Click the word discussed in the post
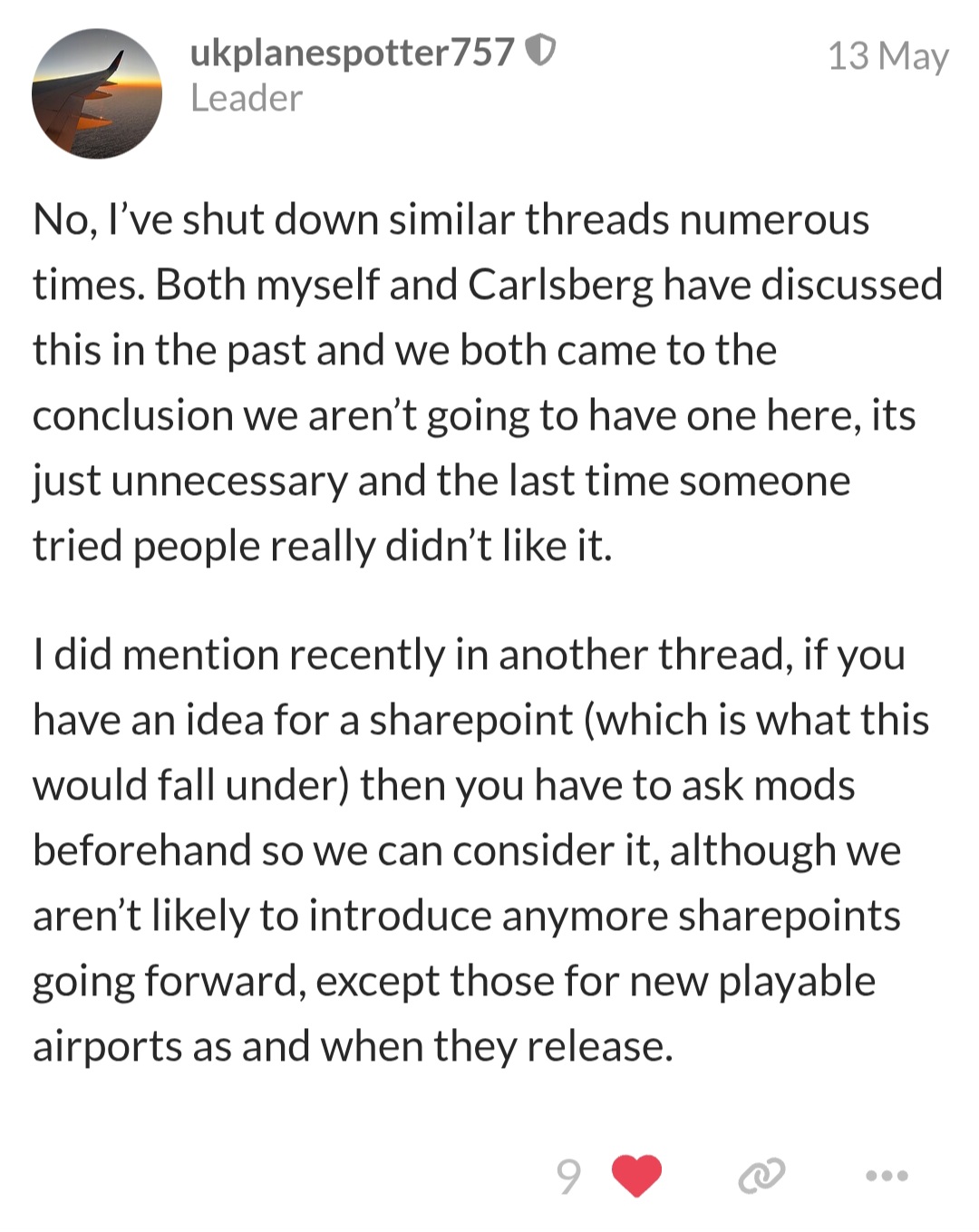This screenshot has width=979, height=1232. (x=852, y=286)
